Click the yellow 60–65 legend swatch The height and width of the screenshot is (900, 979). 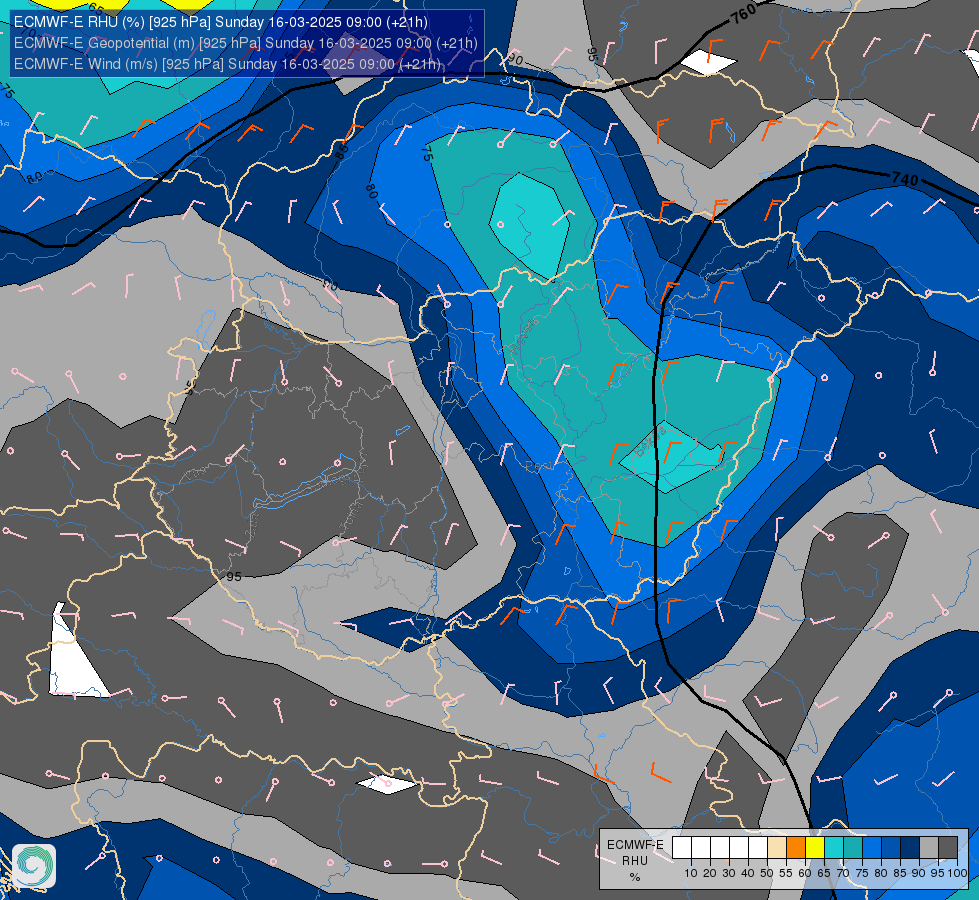point(815,848)
